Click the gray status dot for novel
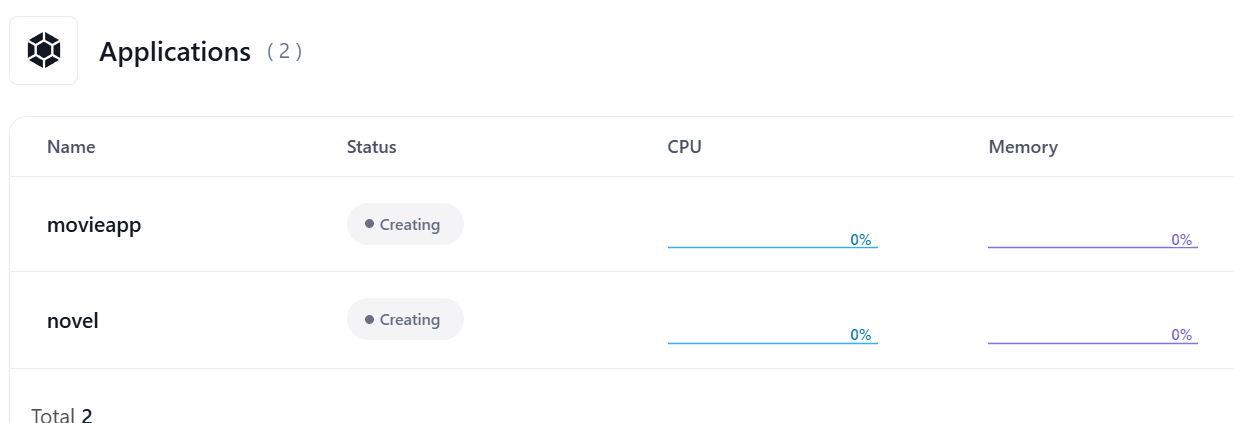 370,319
